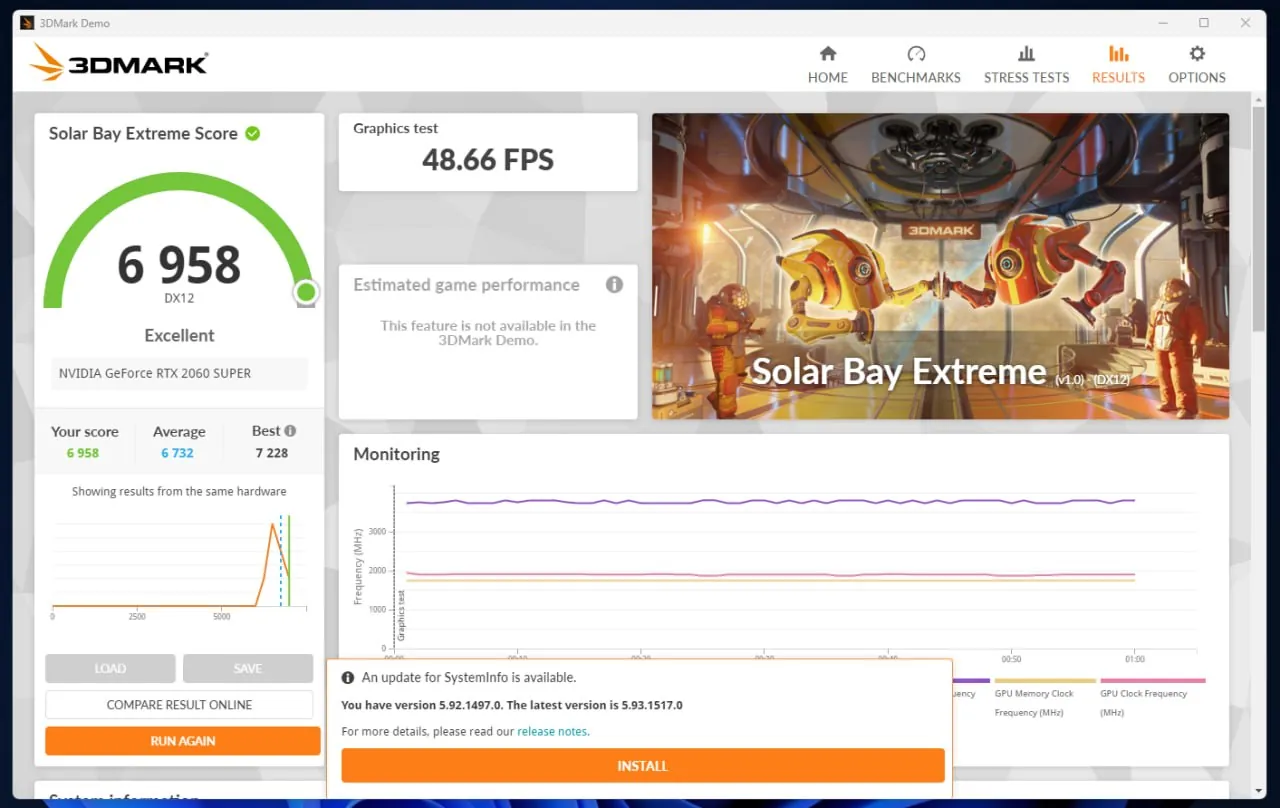The width and height of the screenshot is (1280, 808).
Task: Click the update notification info icon
Action: coord(348,677)
